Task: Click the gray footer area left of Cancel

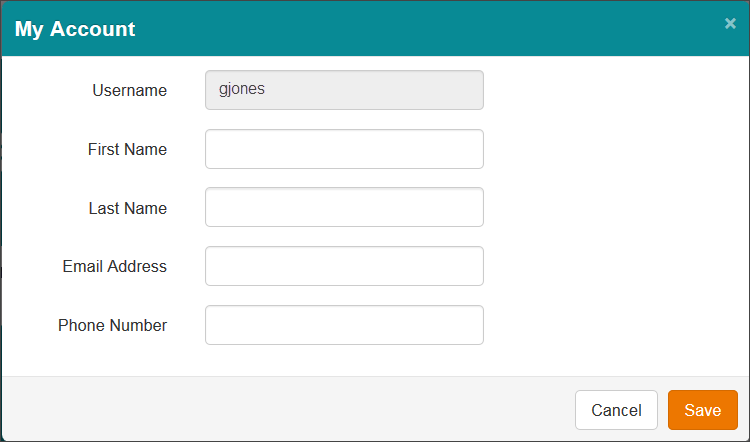Action: tap(287, 409)
